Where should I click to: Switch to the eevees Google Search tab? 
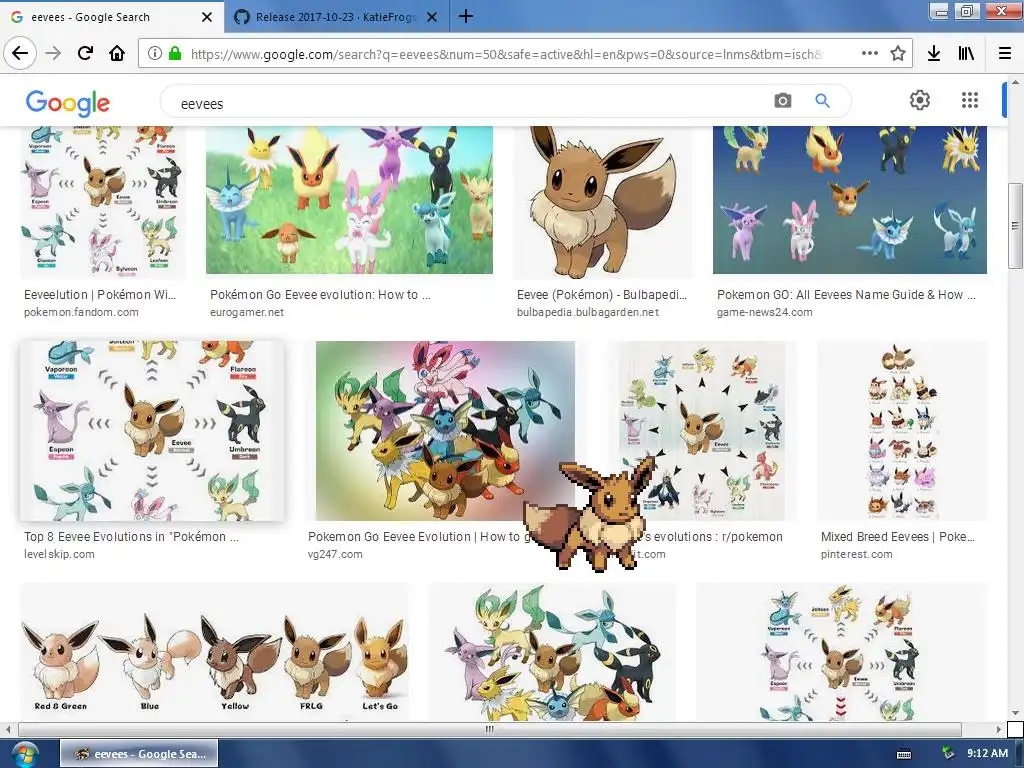point(112,17)
